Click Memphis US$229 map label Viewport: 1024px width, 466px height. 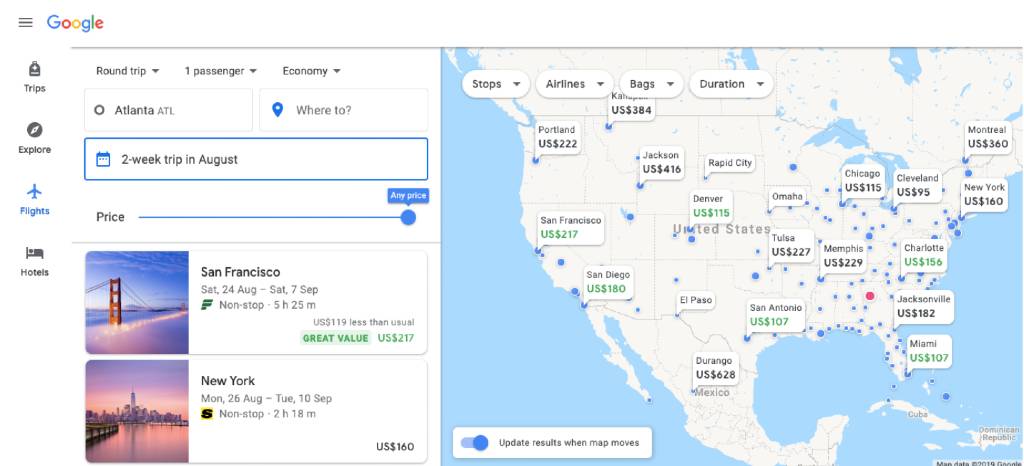(x=843, y=256)
